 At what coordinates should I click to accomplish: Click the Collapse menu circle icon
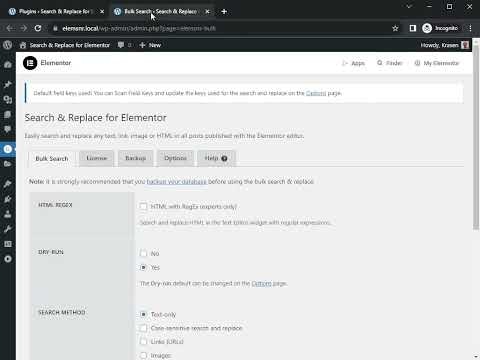tap(8, 259)
